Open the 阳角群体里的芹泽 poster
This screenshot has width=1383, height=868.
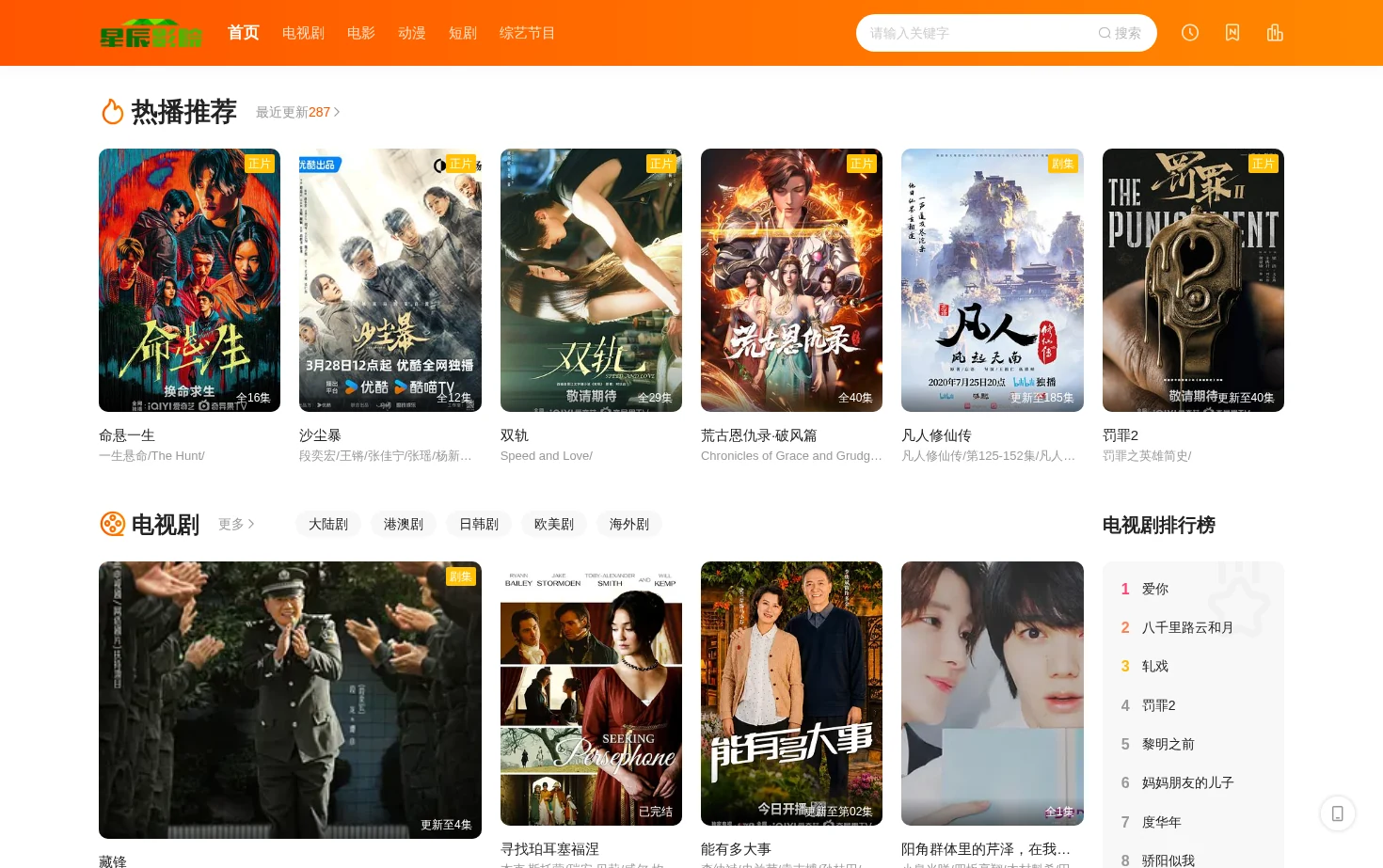(993, 694)
